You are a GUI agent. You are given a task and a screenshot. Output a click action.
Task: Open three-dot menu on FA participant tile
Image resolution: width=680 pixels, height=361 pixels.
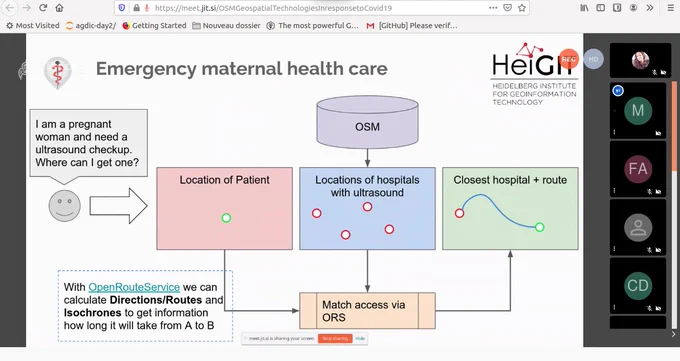click(x=615, y=190)
